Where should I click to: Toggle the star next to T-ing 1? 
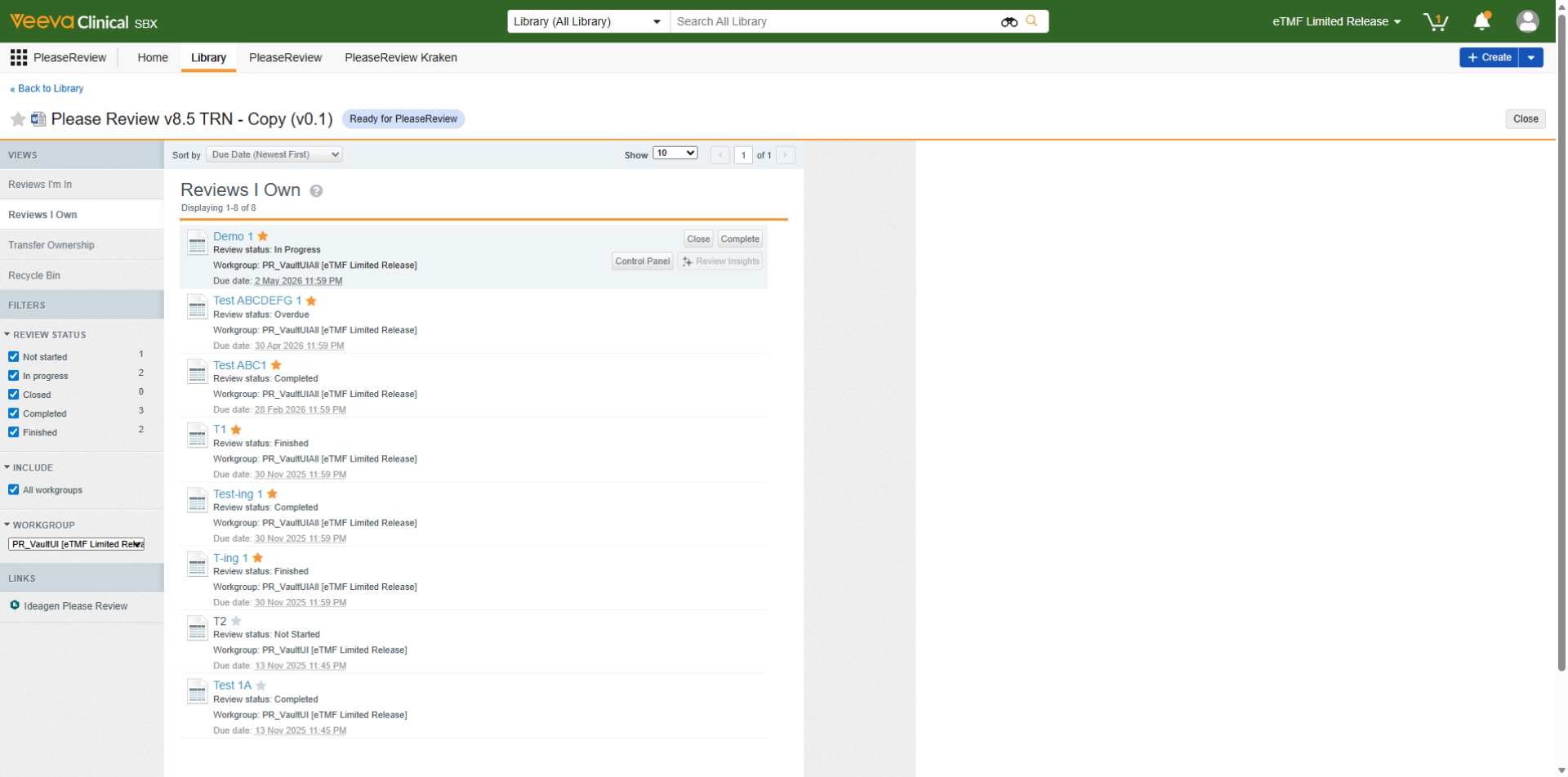coord(257,558)
